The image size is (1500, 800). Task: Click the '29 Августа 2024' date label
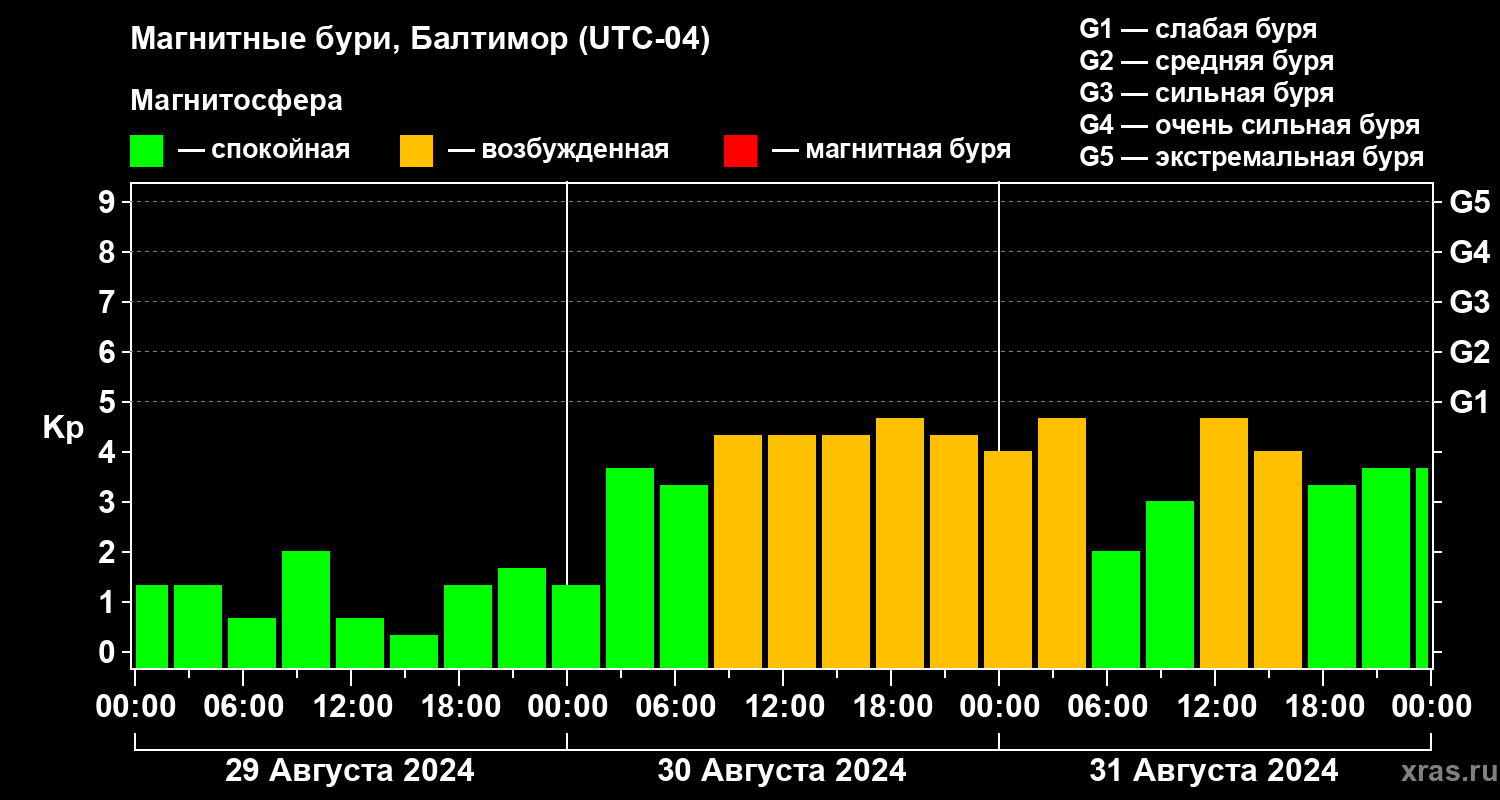[x=350, y=770]
